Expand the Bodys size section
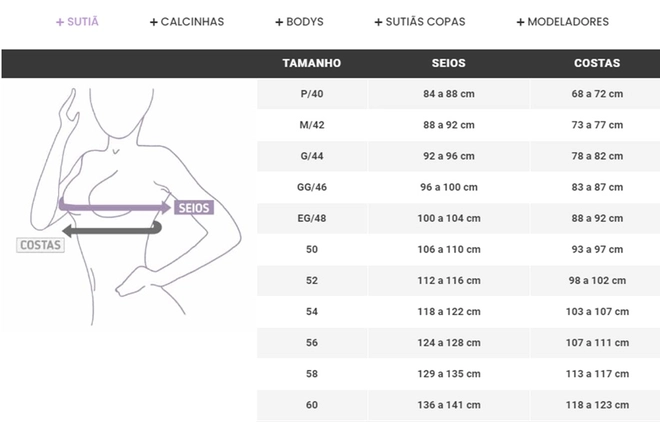Viewport: 660px width, 422px height. pyautogui.click(x=299, y=22)
